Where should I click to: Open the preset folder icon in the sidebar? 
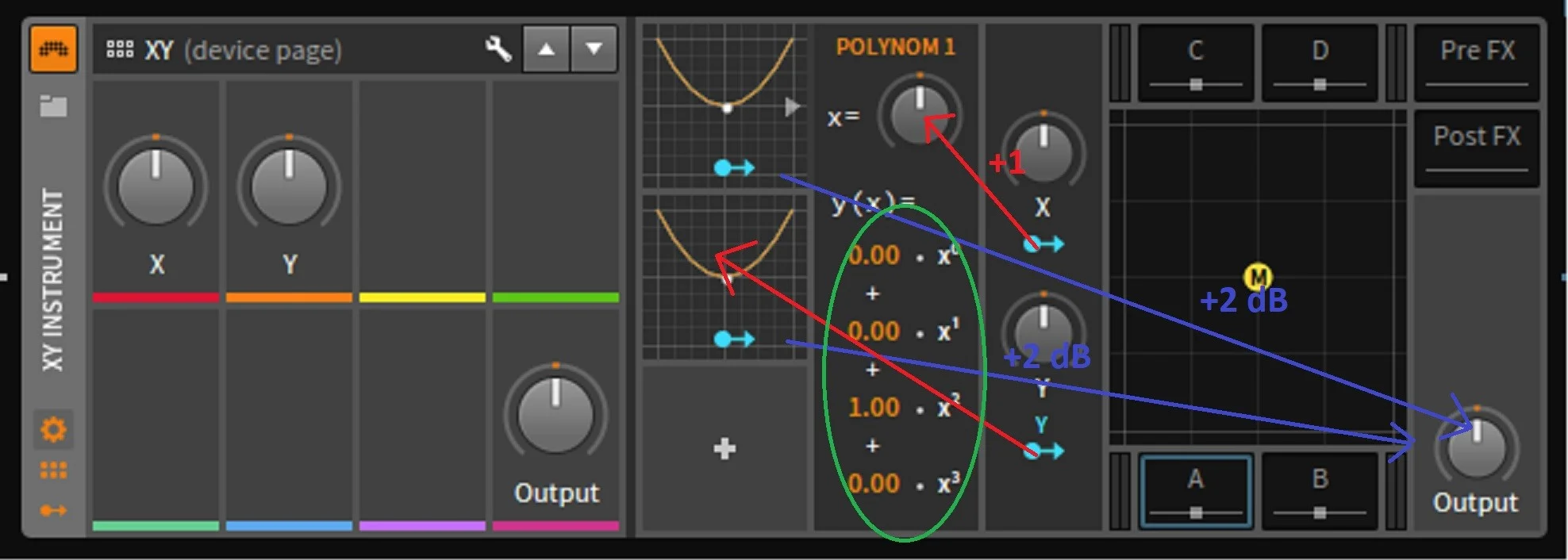(x=53, y=105)
